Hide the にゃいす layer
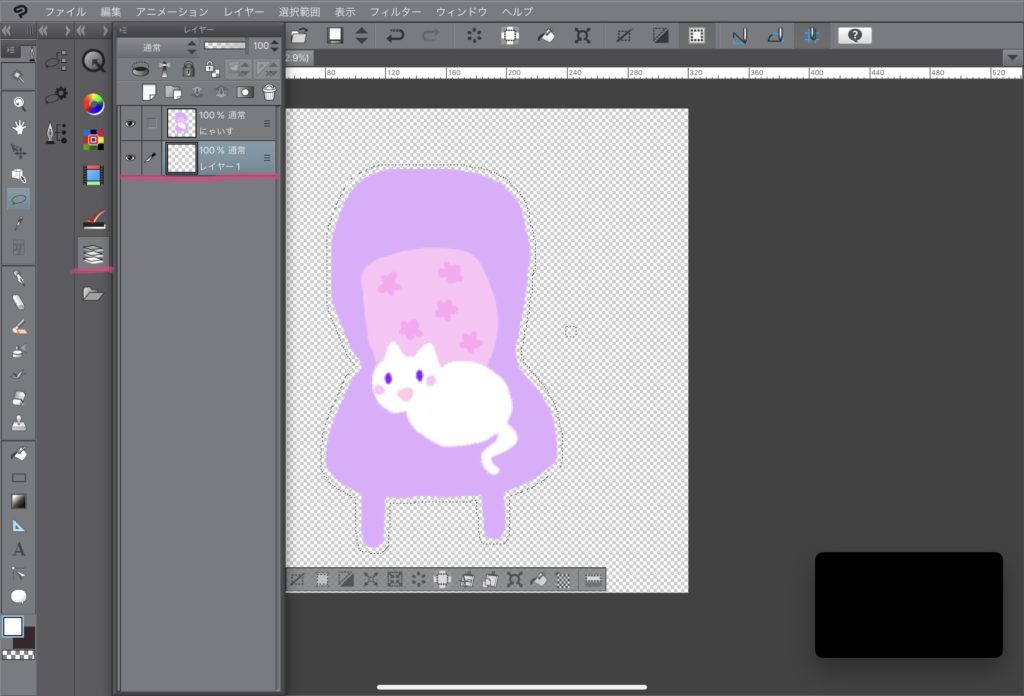Viewport: 1024px width, 696px height. tap(129, 123)
